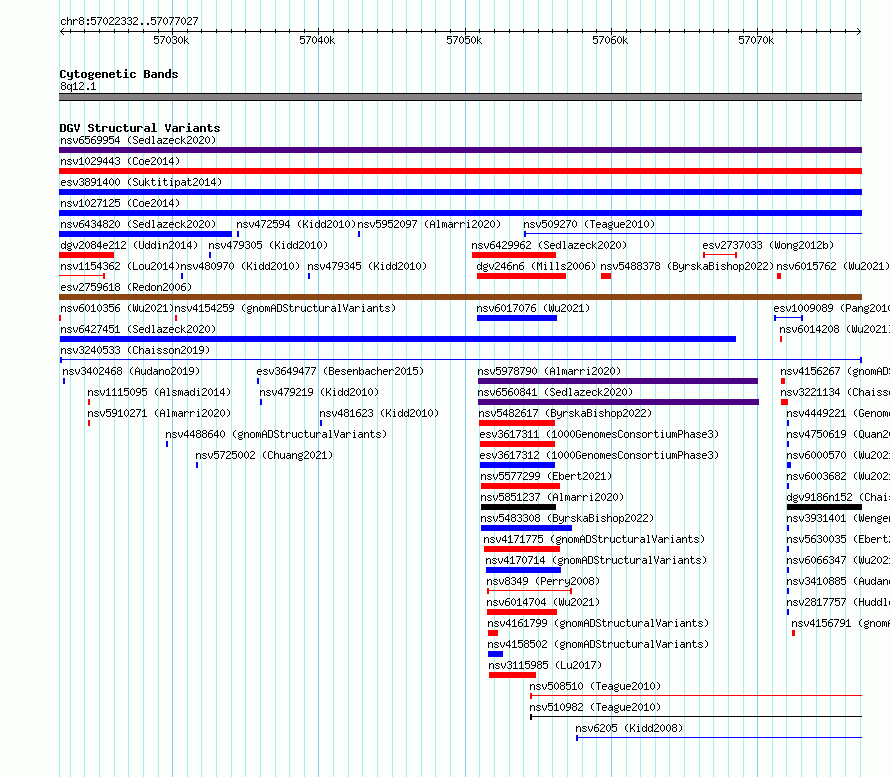Open the nsv472594 (Kidd2010) variant
Image resolution: width=890 pixels, height=777 pixels.
pos(296,224)
